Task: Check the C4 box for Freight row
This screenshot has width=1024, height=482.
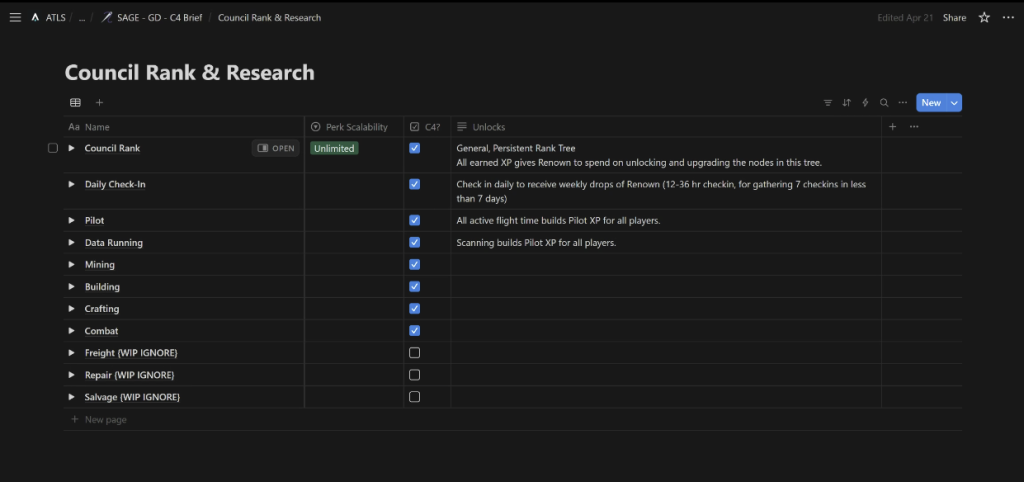Action: 415,353
